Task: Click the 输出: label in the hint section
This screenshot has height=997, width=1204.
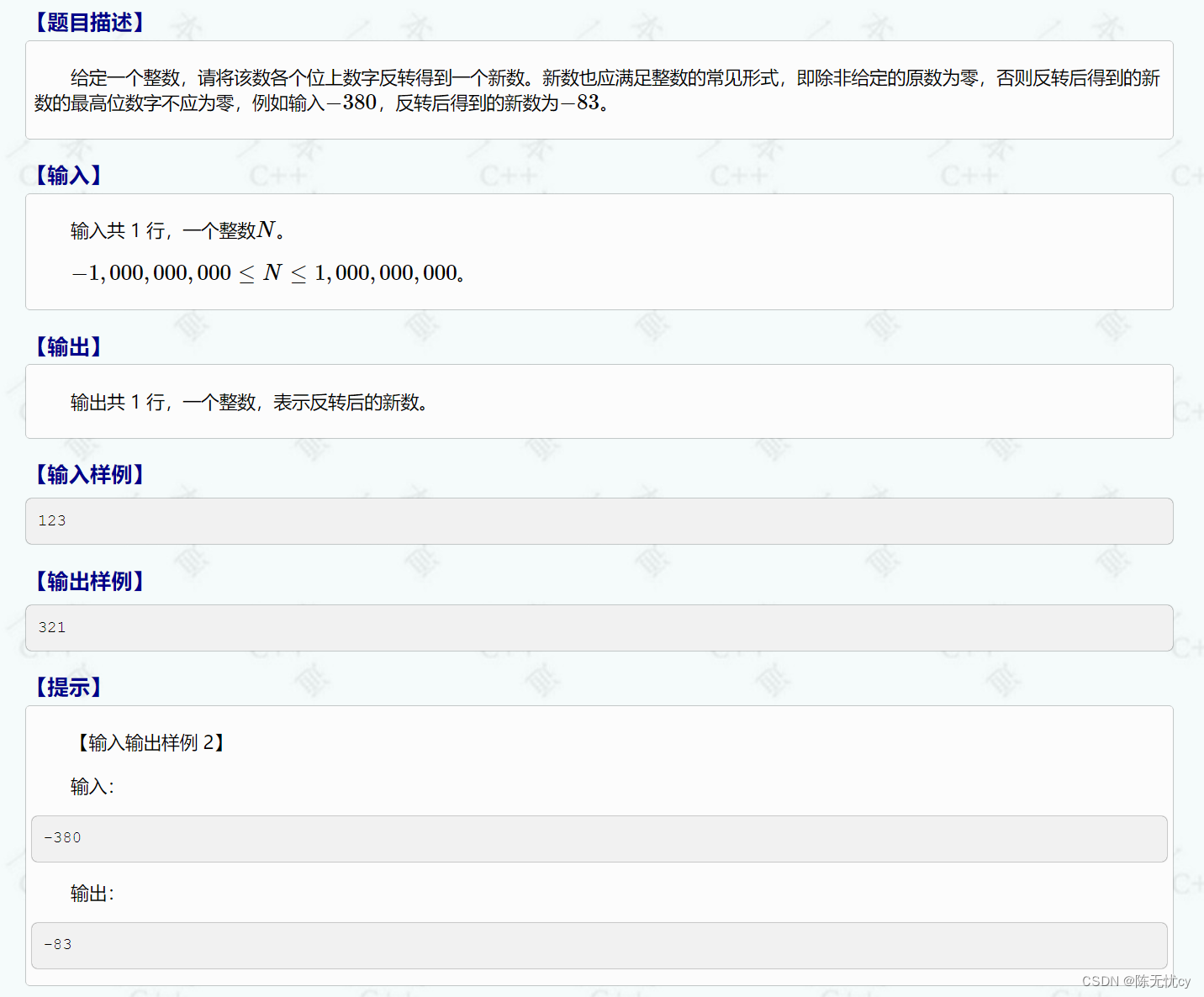Action: (x=92, y=894)
